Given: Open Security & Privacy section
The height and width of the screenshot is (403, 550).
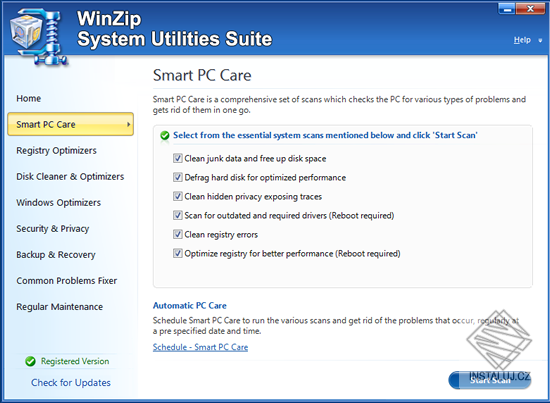Looking at the screenshot, I should coord(53,229).
